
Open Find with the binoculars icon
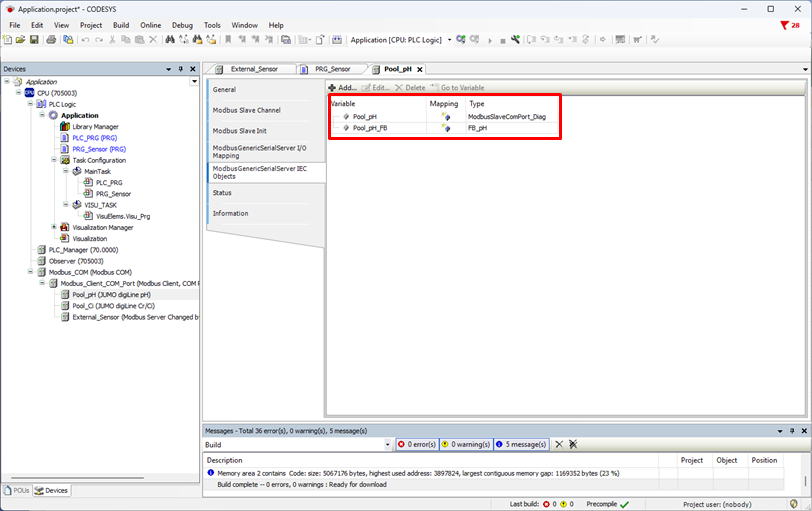tap(170, 39)
